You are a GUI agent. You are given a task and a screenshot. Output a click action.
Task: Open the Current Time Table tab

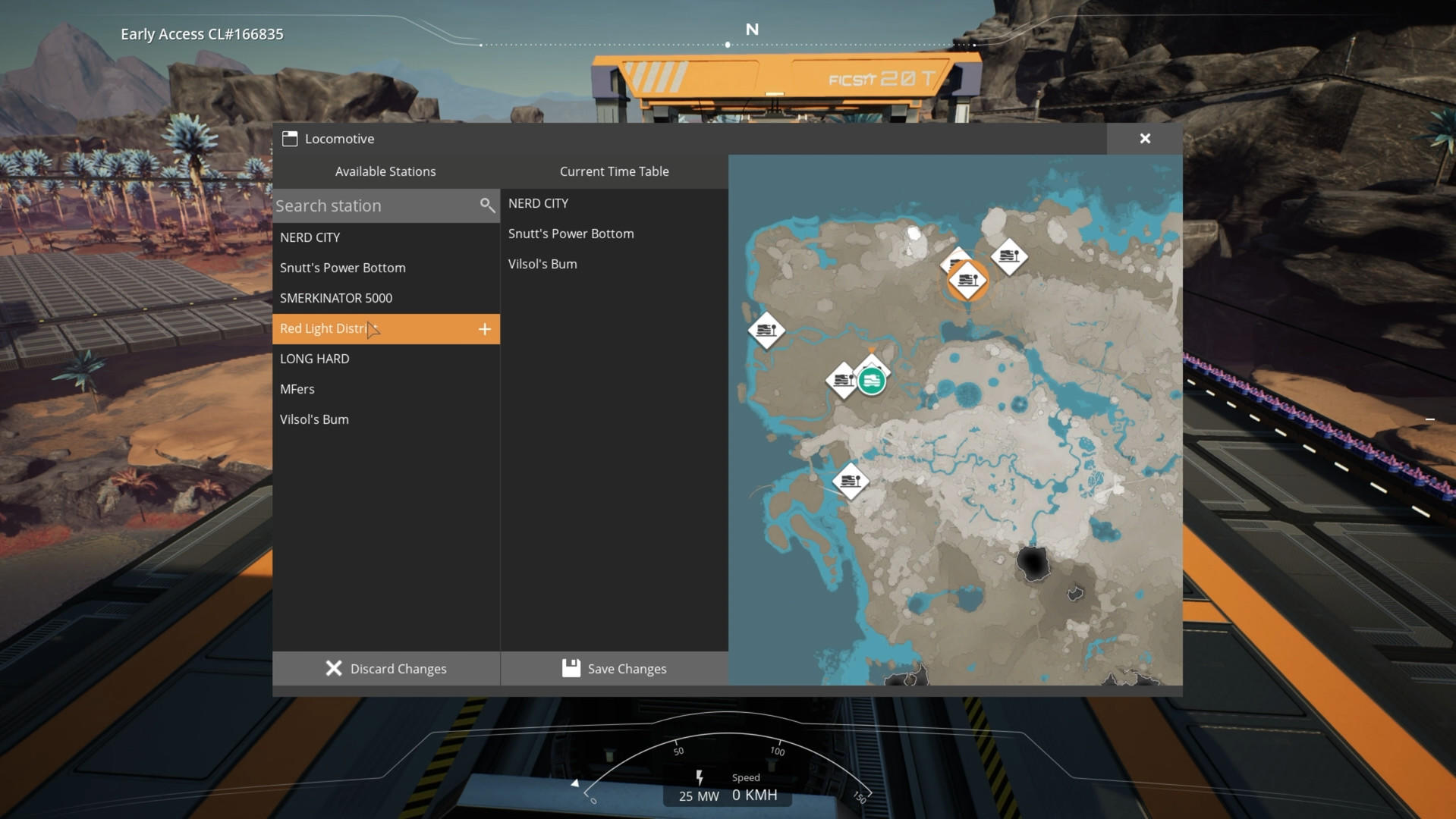pyautogui.click(x=614, y=171)
